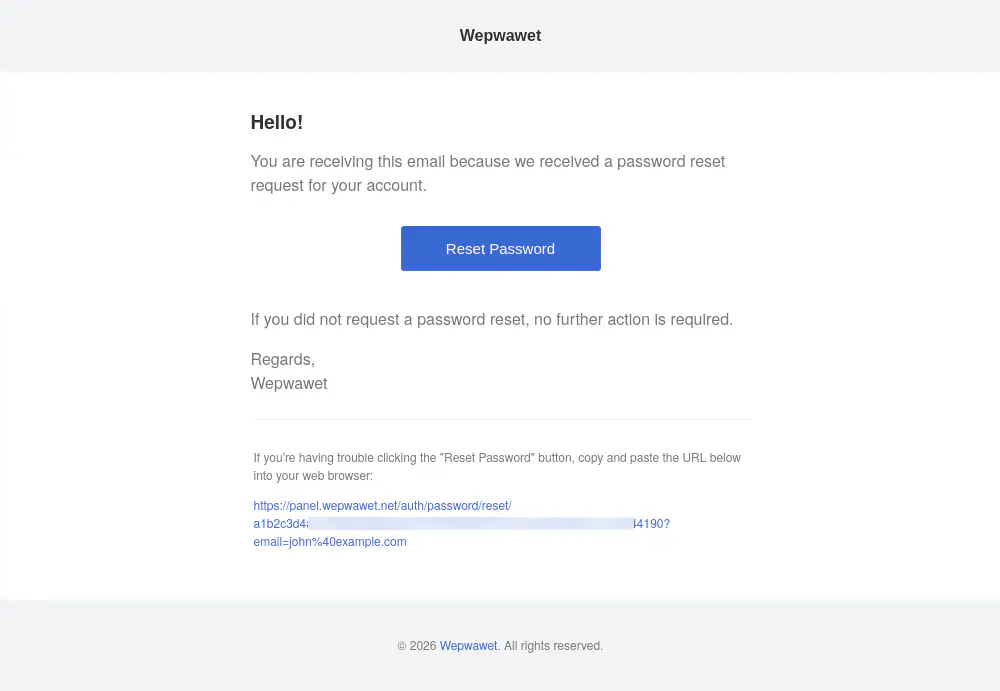Click the "into your web browser:" line
The width and height of the screenshot is (1000, 691).
(x=312, y=476)
